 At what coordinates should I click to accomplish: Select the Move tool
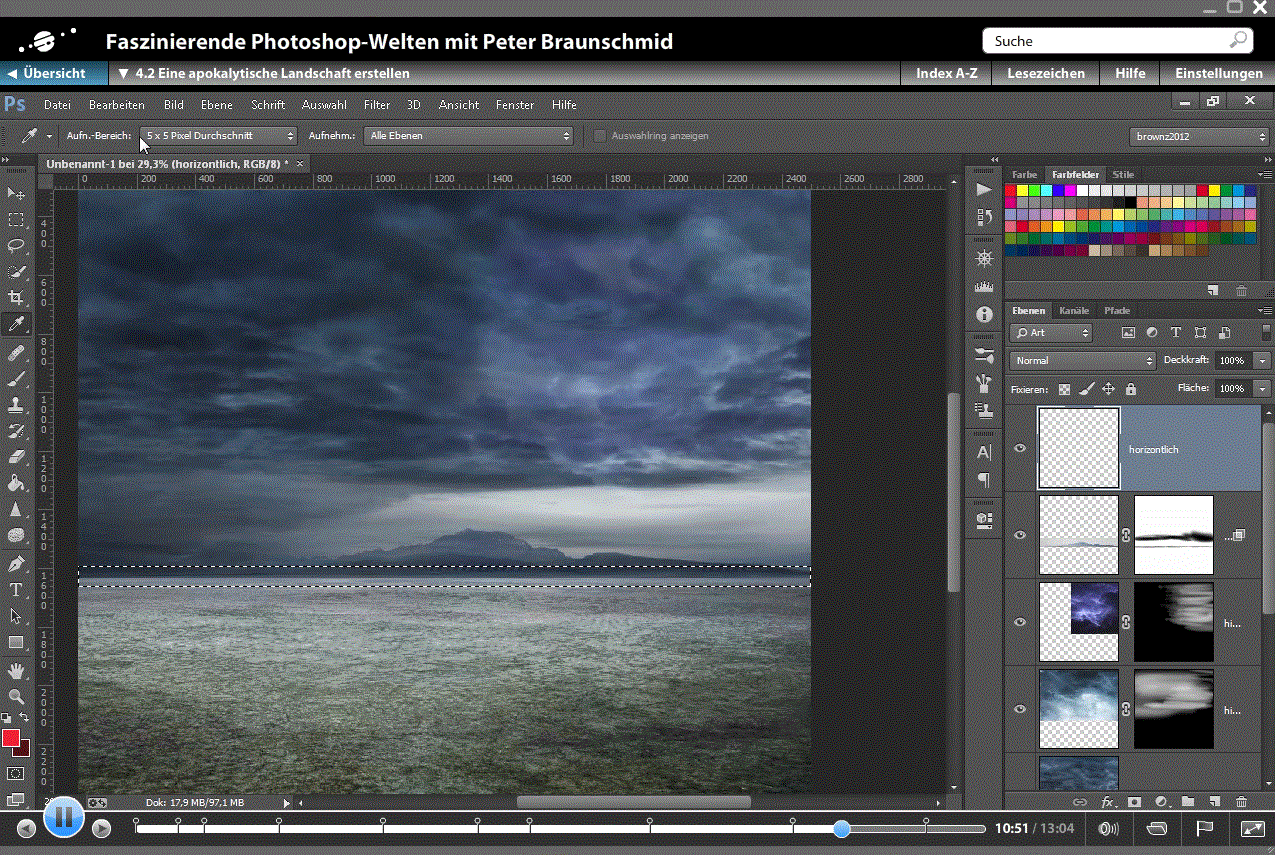[x=16, y=193]
